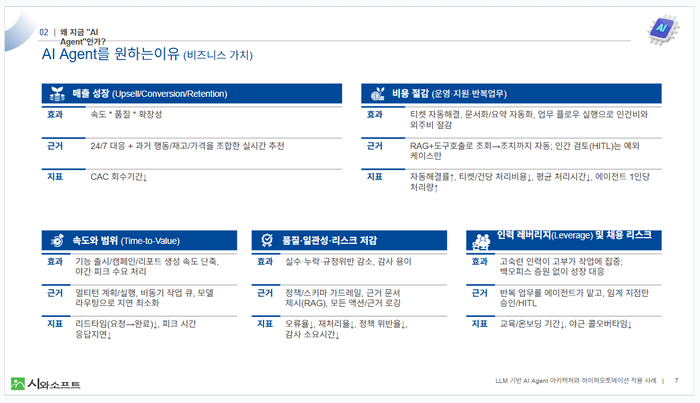Click header 비용 절감 (운영·지원·반복업무)
700x403 pixels.
[x=450, y=94]
